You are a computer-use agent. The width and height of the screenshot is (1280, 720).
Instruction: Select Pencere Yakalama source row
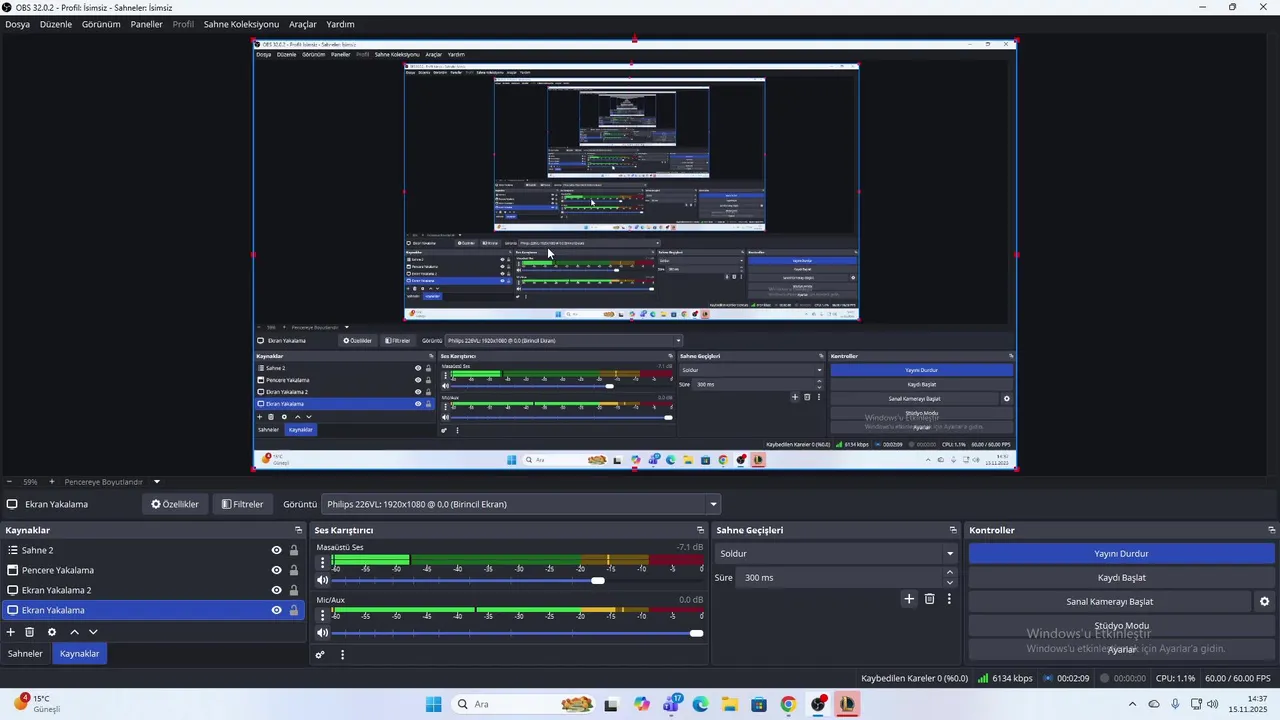coord(152,570)
